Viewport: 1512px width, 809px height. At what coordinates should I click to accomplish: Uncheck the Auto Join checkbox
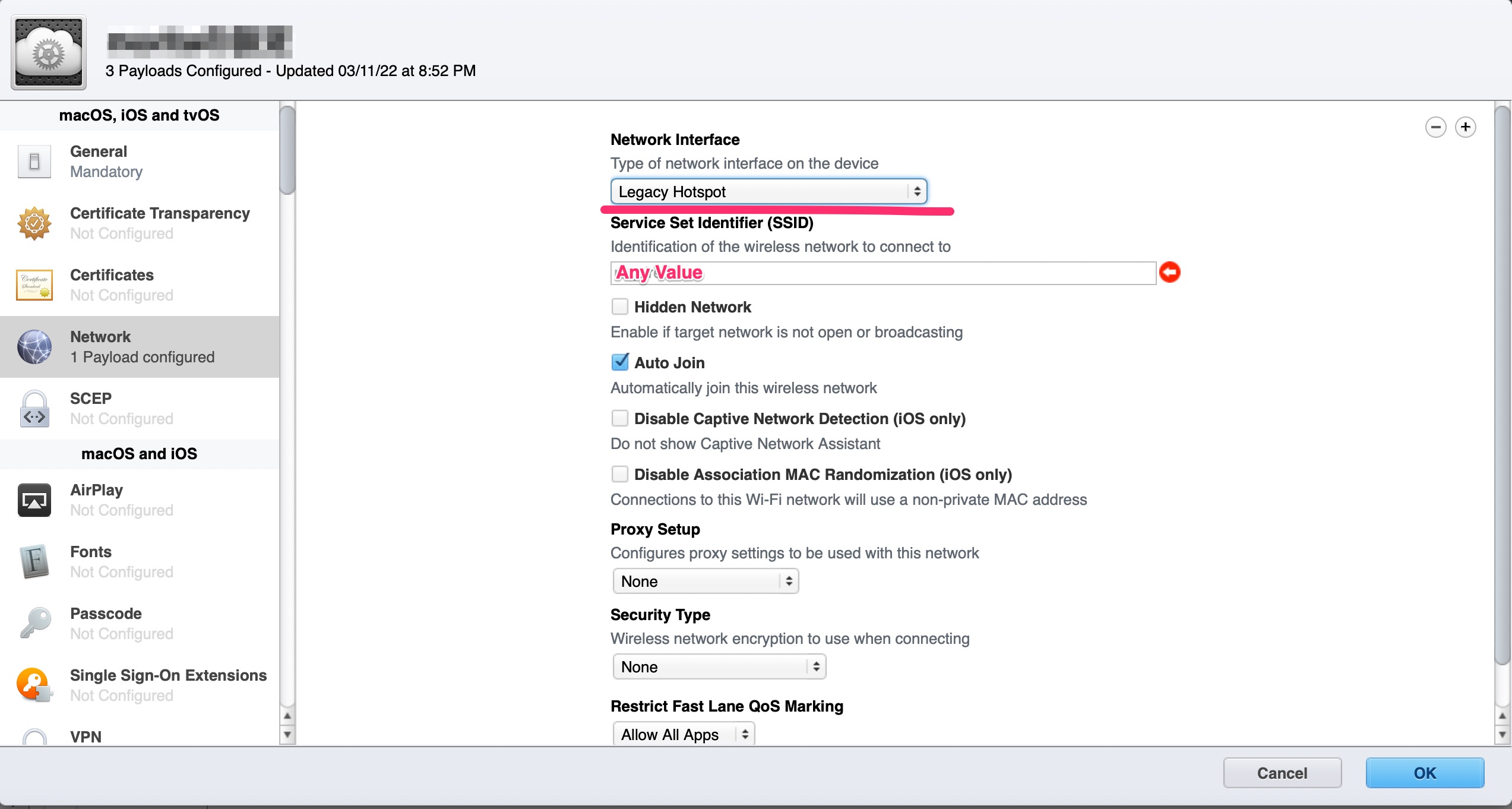tap(619, 362)
